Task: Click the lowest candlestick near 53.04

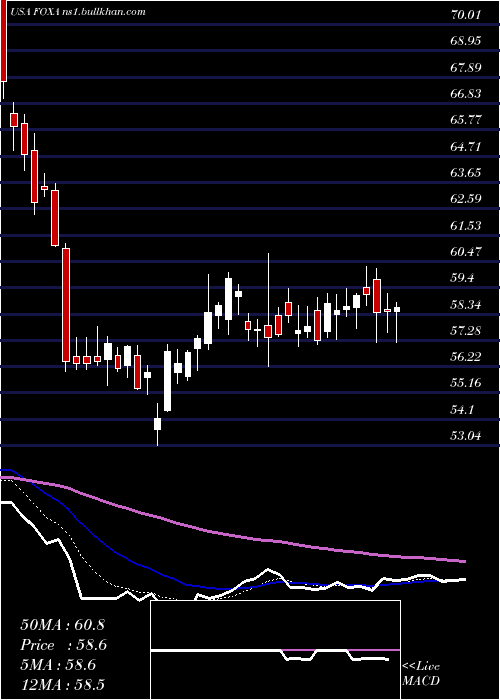Action: [157, 424]
